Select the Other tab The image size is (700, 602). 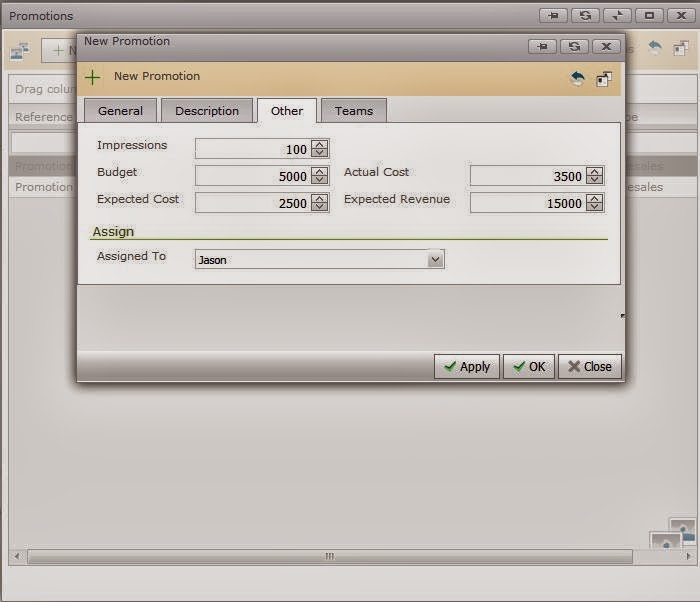[x=287, y=110]
